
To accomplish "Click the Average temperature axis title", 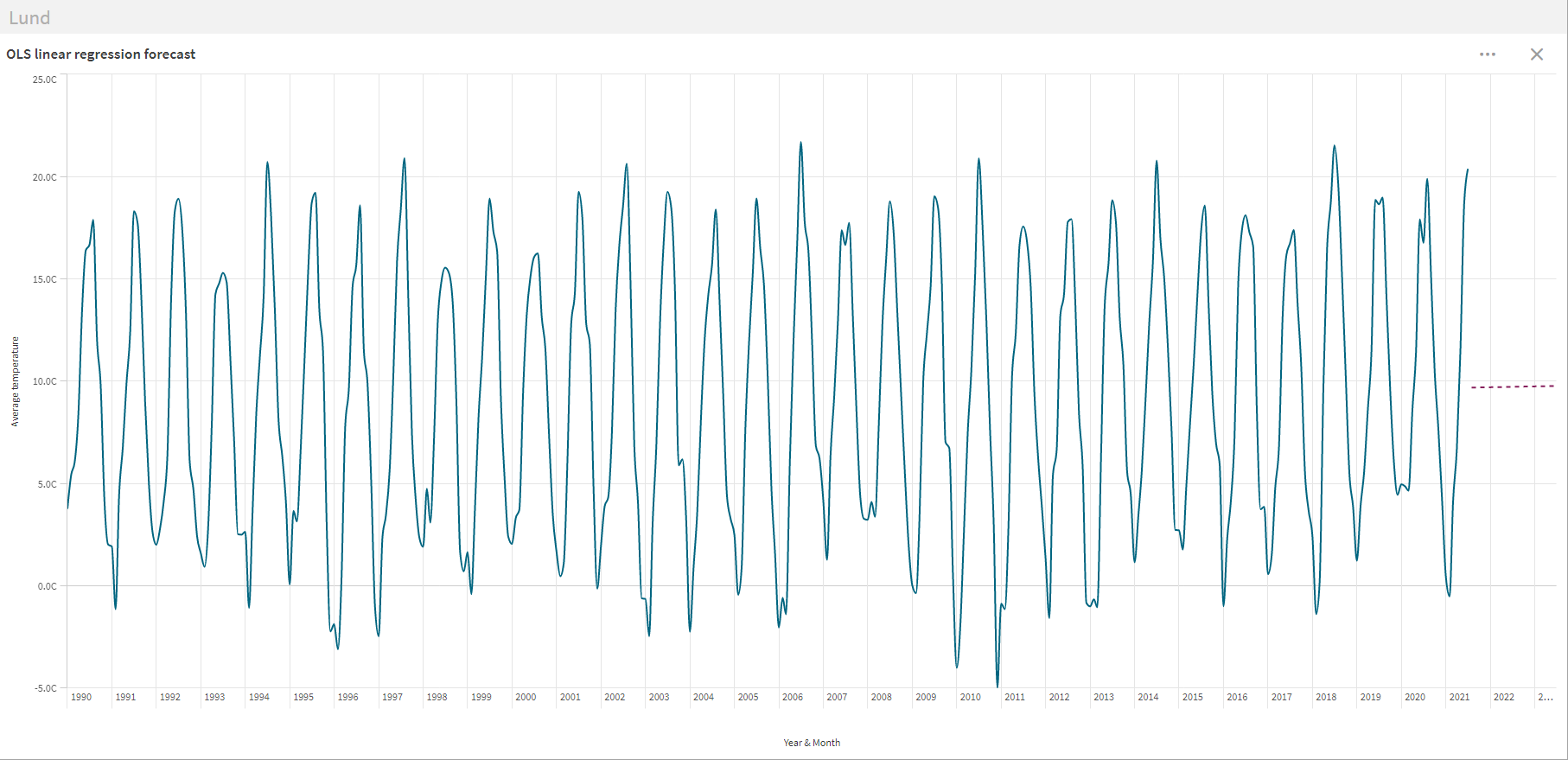I will [x=15, y=381].
